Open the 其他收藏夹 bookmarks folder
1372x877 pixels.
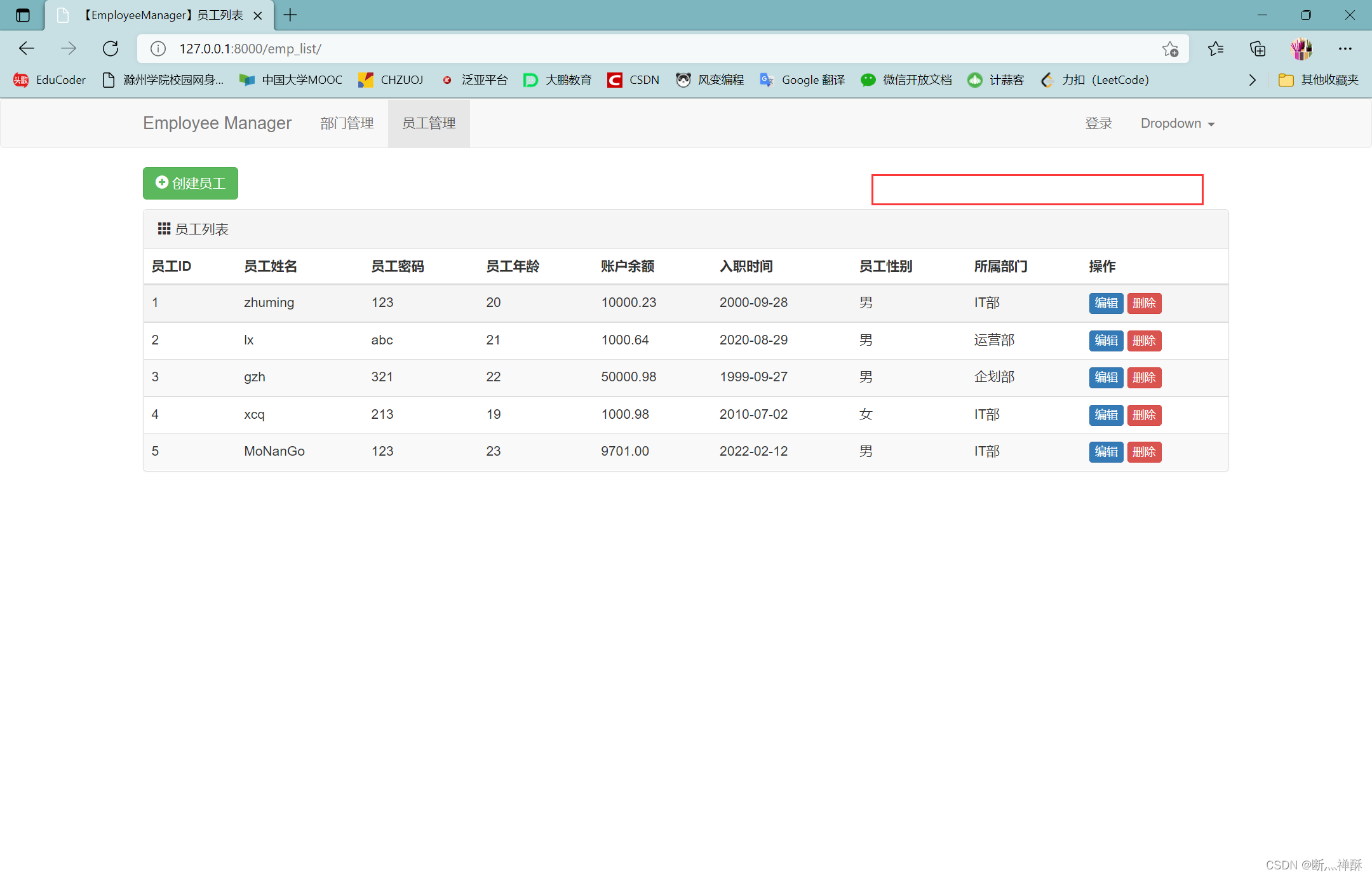1319,80
